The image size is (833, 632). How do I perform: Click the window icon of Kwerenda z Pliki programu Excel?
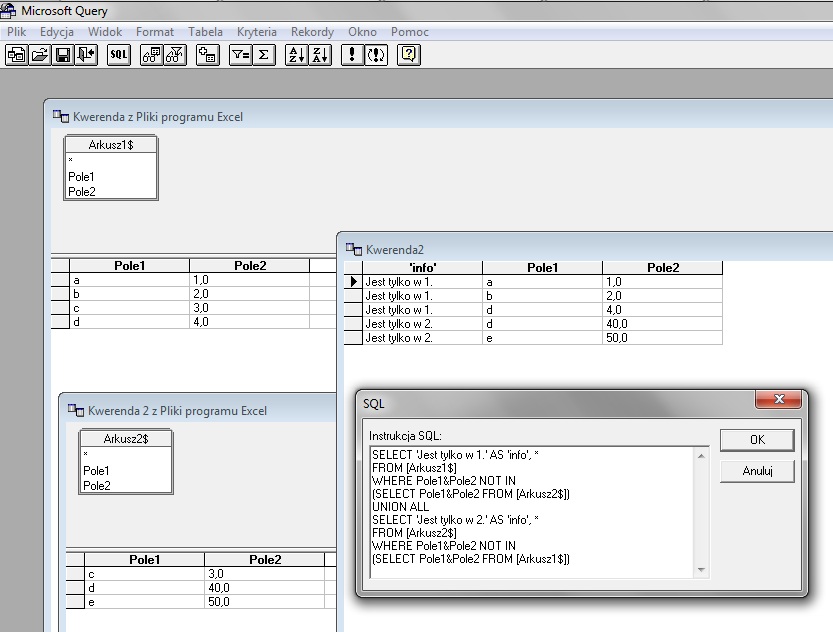click(x=61, y=116)
